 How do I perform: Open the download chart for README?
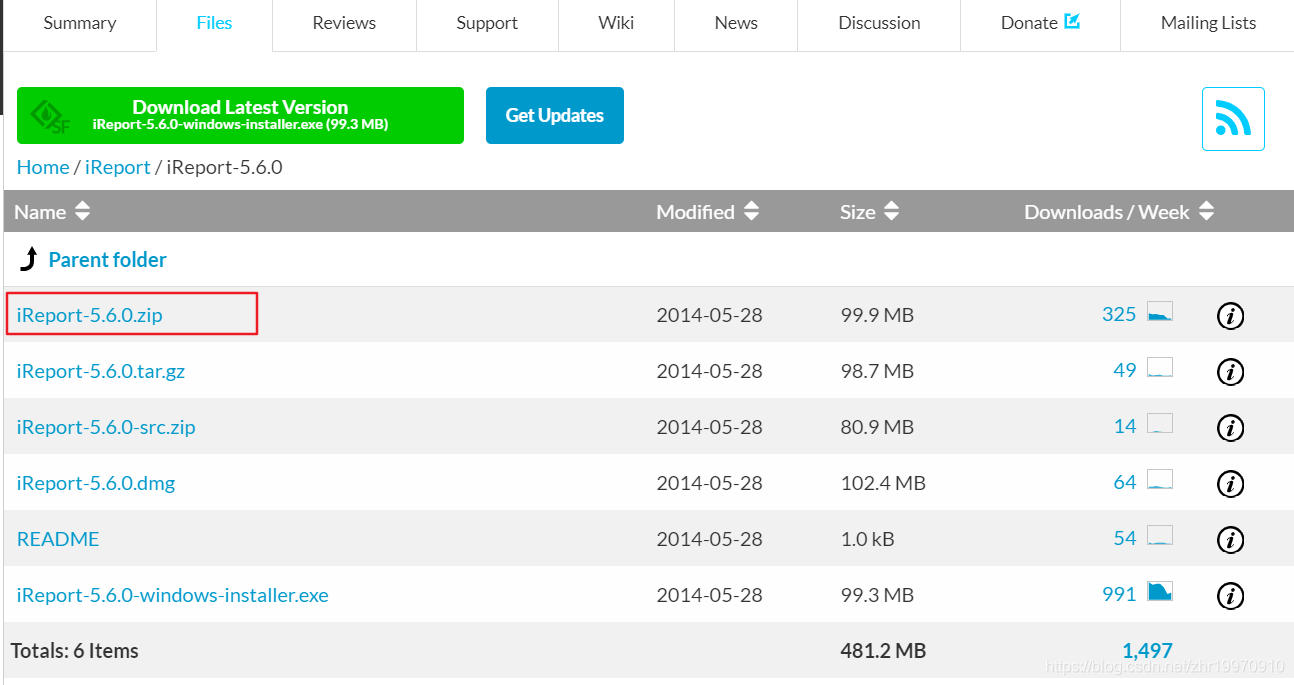(1160, 535)
